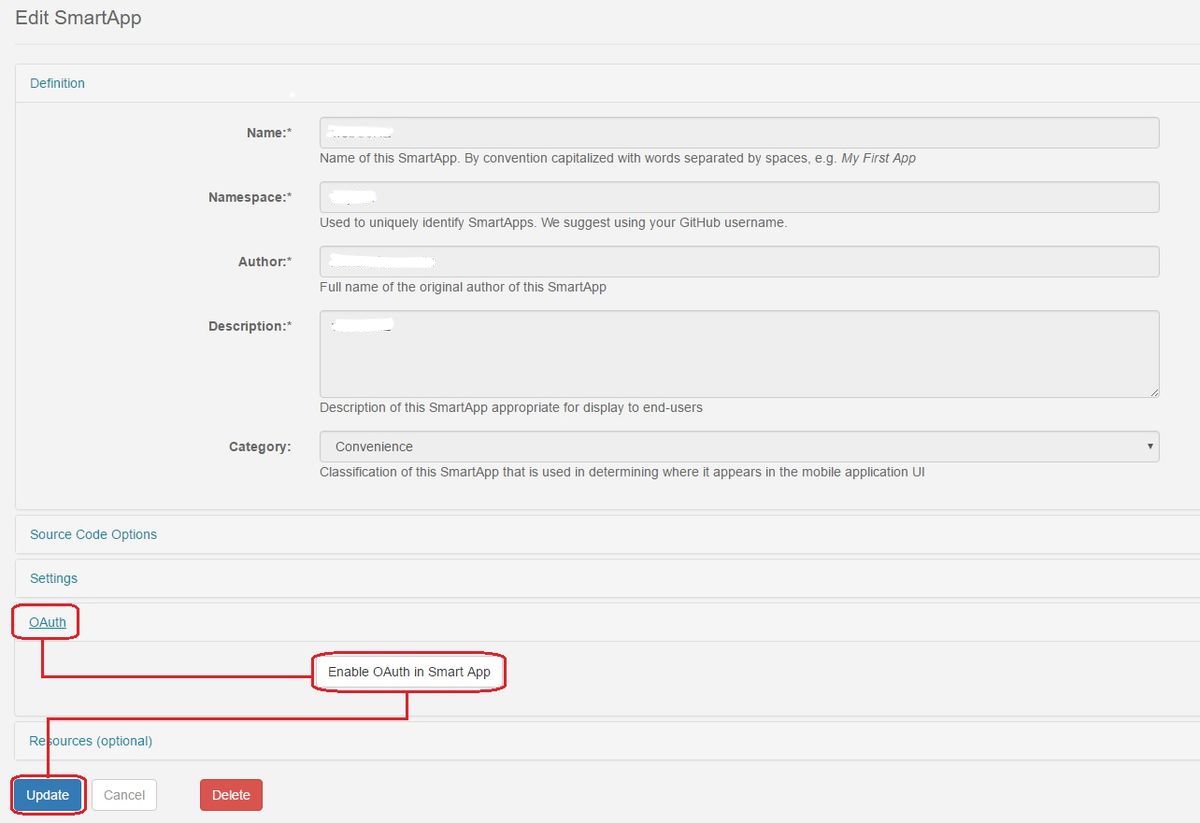The height and width of the screenshot is (823, 1200).
Task: Click help text about display to end-users
Action: click(511, 408)
